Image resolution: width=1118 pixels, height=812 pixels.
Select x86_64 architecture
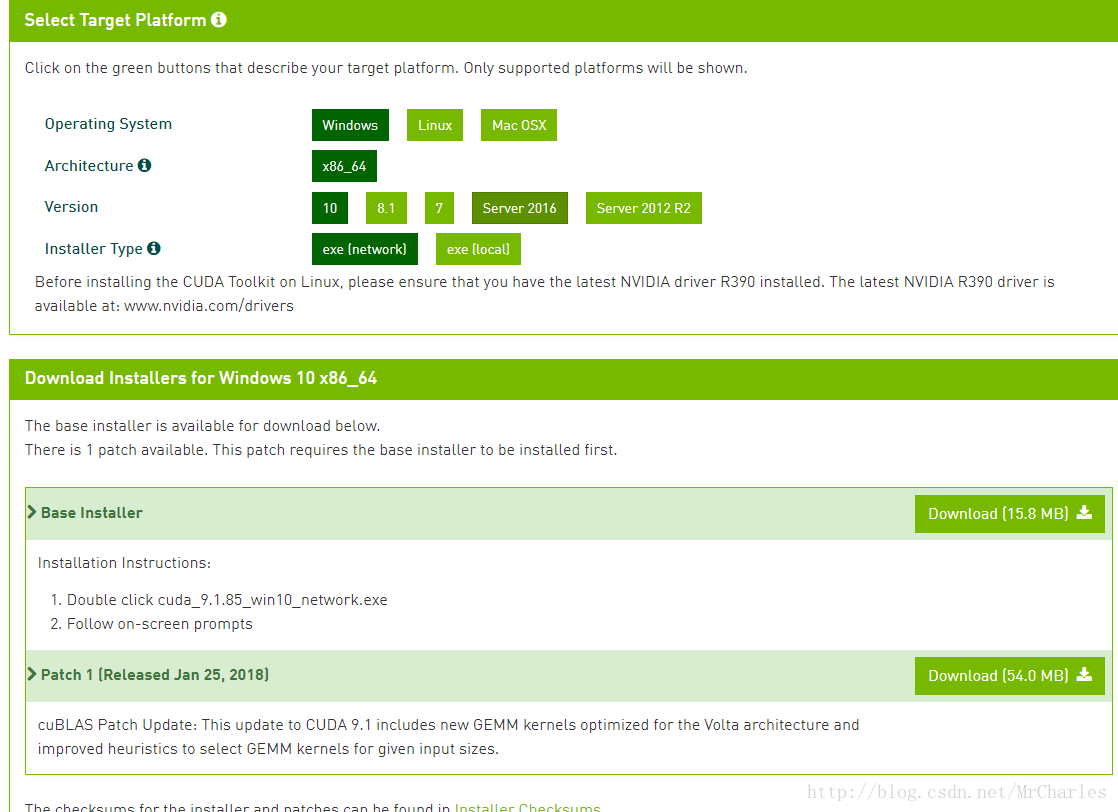click(x=344, y=166)
